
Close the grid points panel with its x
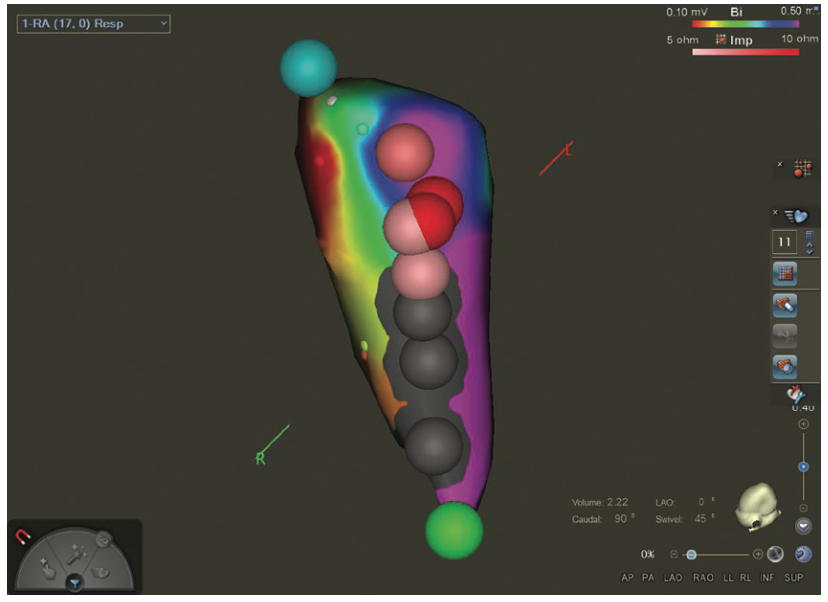(780, 162)
